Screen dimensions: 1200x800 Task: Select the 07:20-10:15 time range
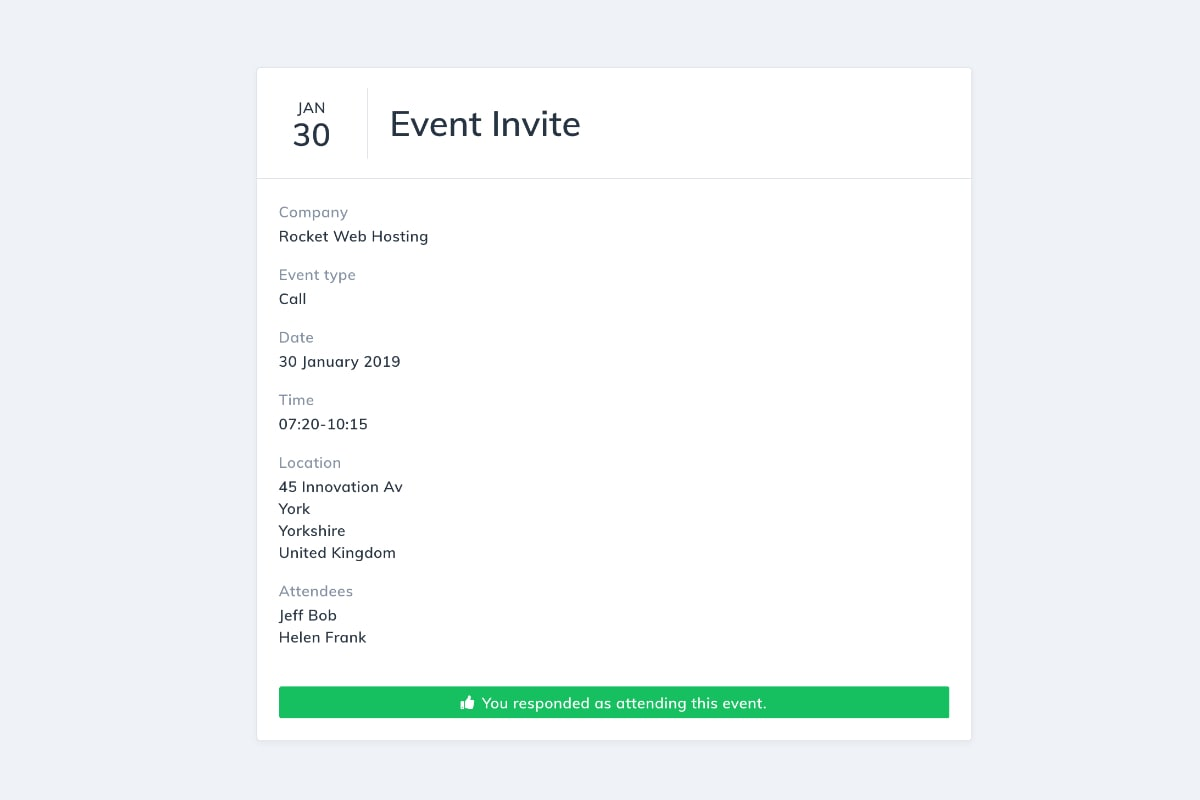(x=323, y=424)
